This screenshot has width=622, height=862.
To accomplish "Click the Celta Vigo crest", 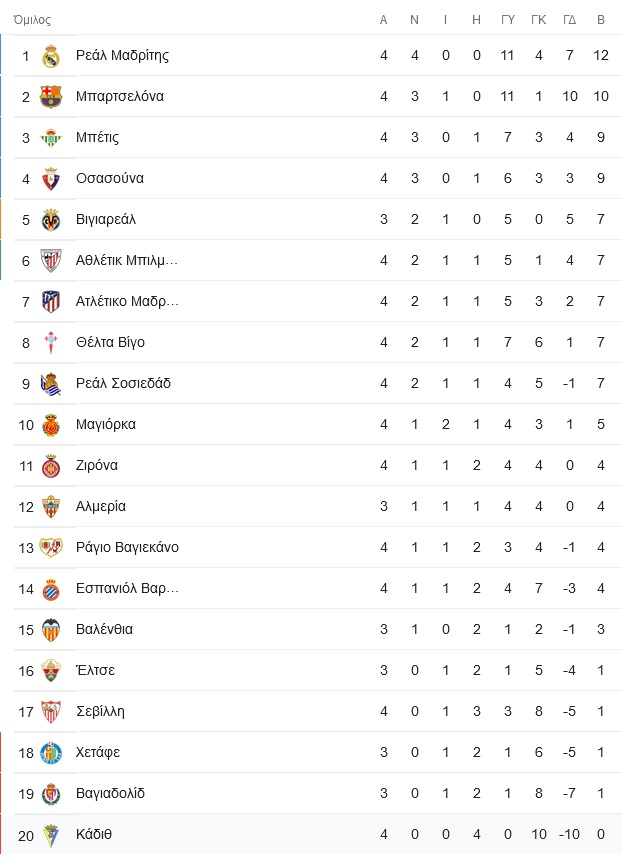I will pos(51,343).
